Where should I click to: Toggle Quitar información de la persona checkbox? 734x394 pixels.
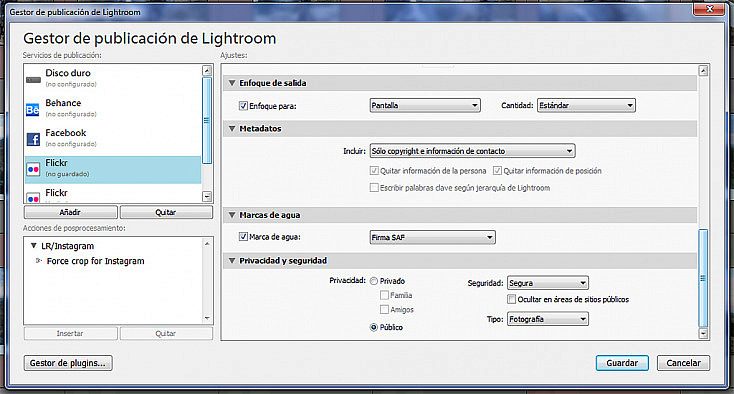coord(374,171)
